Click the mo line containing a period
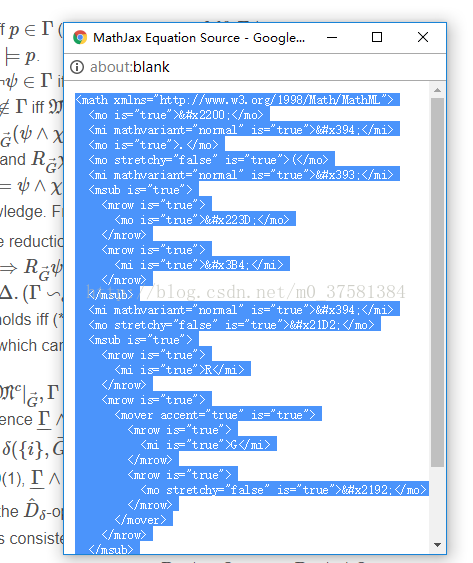Viewport: 473px width, 563px height. click(153, 145)
